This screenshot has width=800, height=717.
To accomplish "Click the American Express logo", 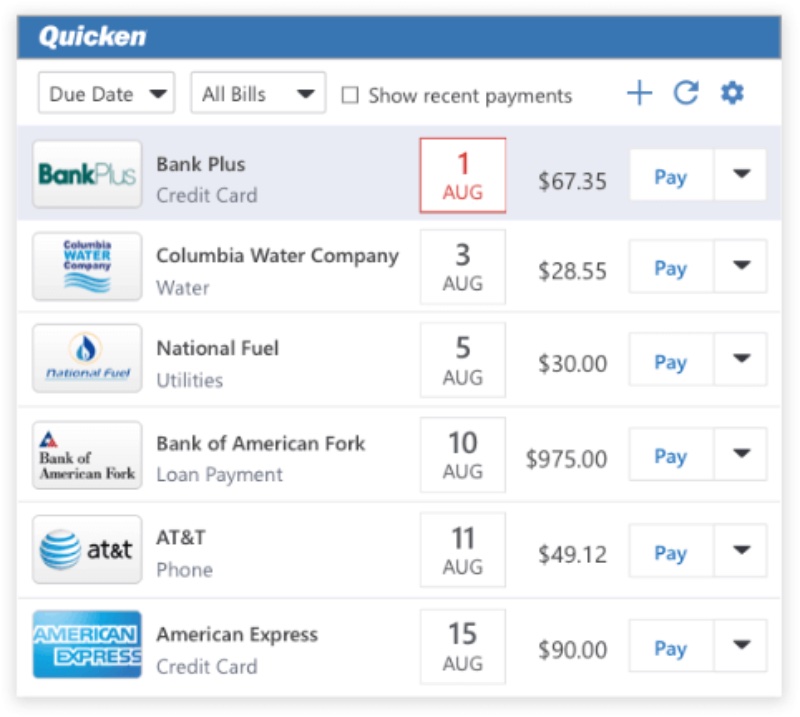I will [87, 645].
